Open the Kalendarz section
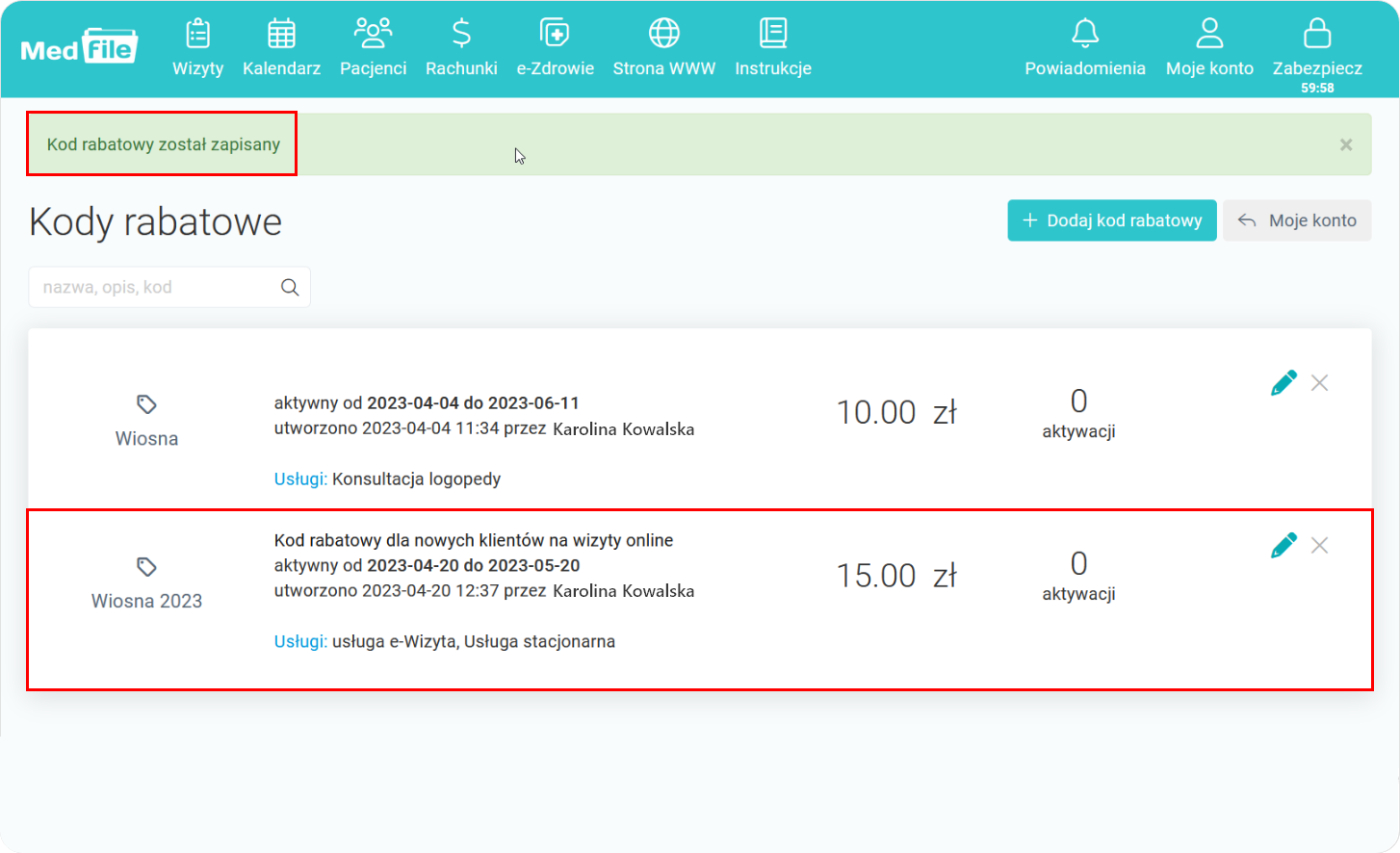The image size is (1400, 853). (281, 48)
